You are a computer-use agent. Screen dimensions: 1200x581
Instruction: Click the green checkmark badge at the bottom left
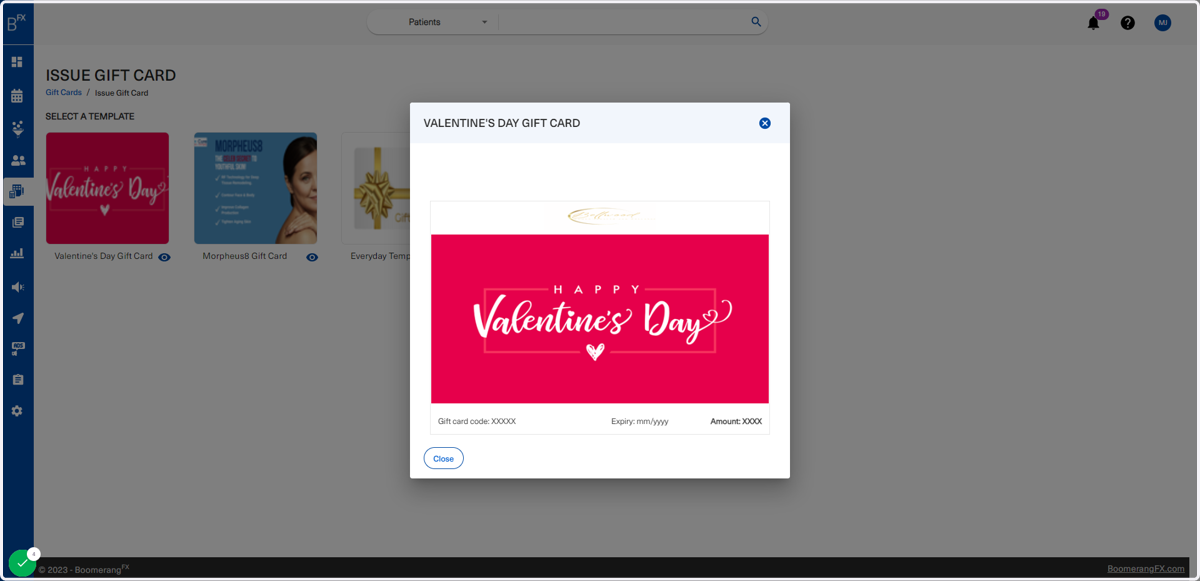coord(22,563)
